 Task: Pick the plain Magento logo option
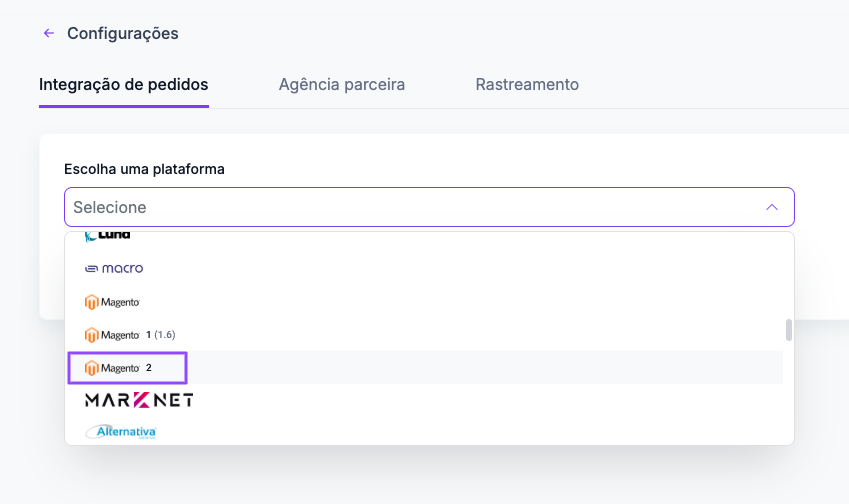(112, 302)
